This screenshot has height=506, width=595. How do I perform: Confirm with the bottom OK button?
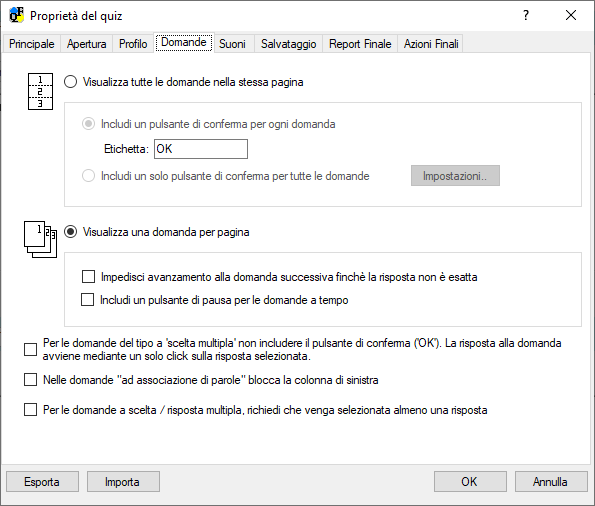point(470,482)
